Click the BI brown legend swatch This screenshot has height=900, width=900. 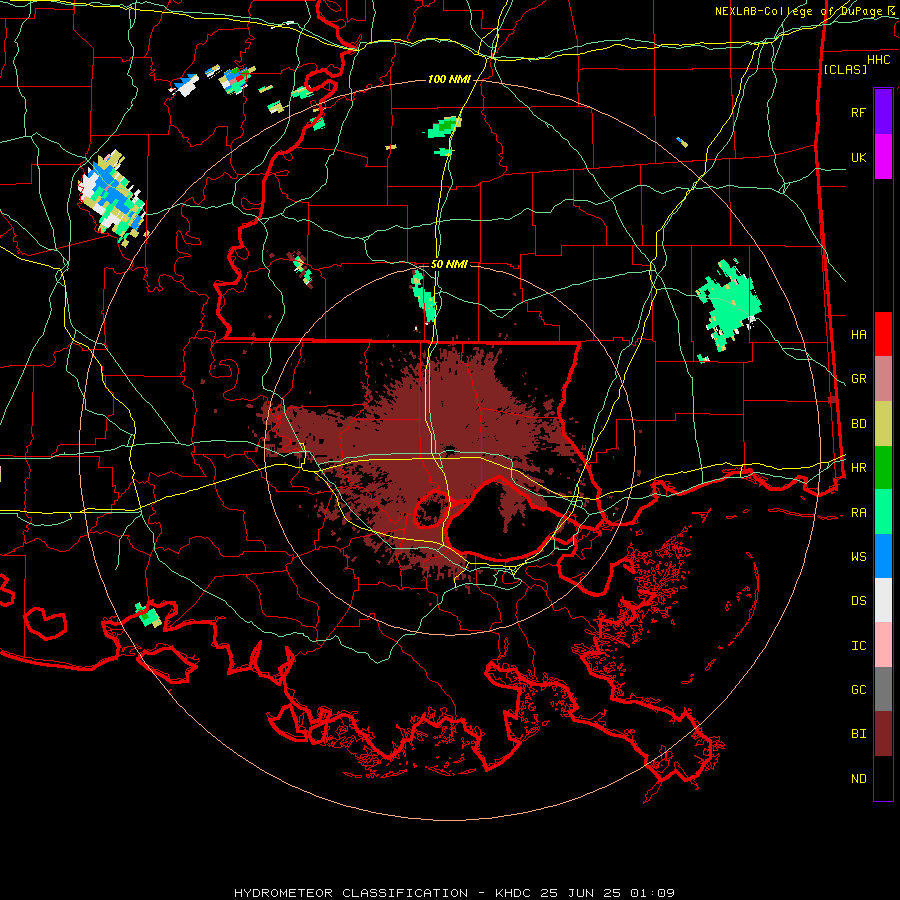[x=883, y=734]
